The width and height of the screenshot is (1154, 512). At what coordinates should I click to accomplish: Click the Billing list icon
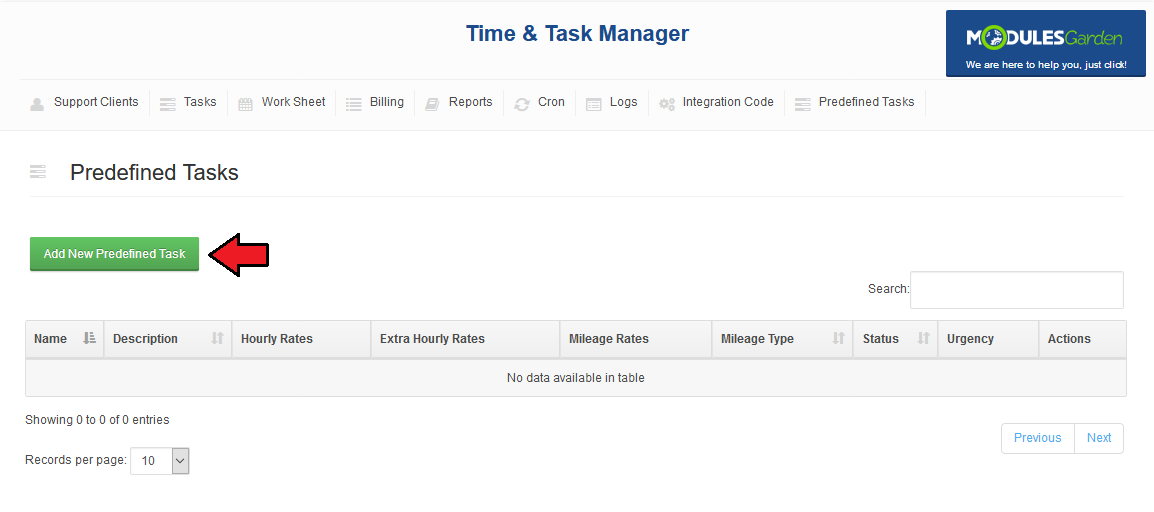[x=353, y=104]
